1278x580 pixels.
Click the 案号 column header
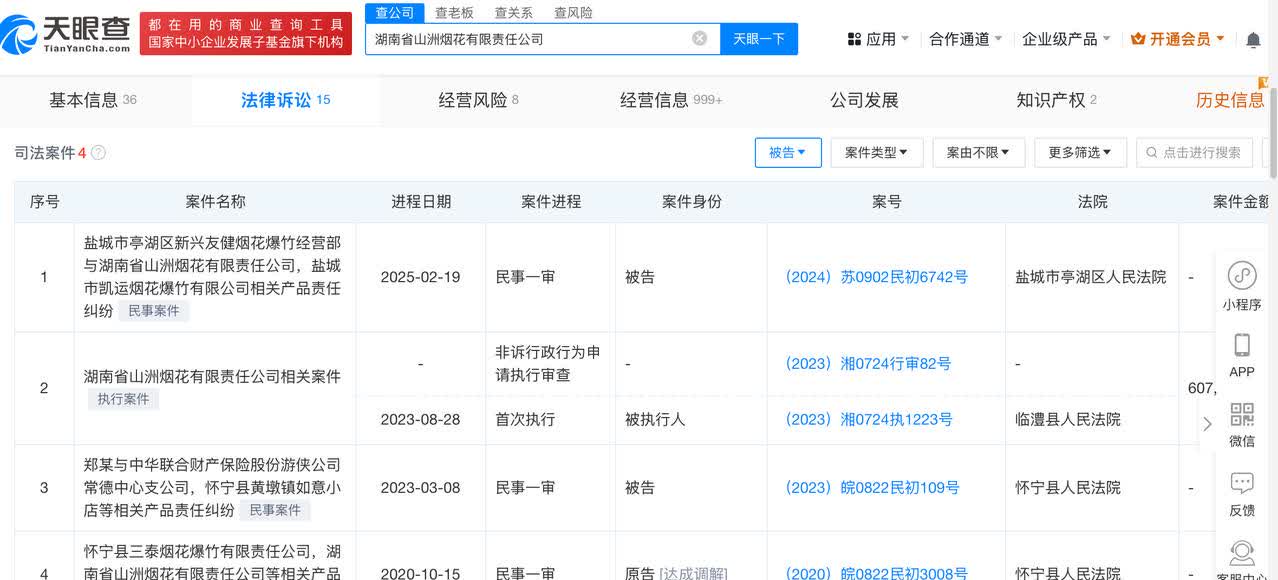(886, 202)
